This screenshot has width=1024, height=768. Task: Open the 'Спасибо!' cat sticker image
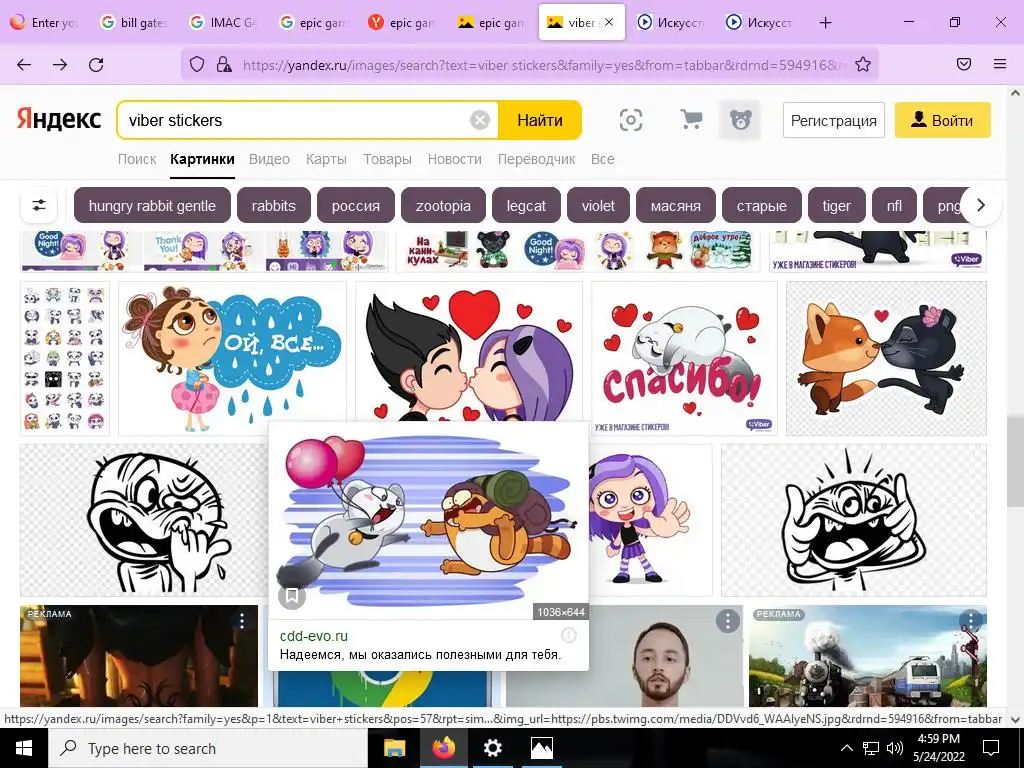tap(684, 359)
